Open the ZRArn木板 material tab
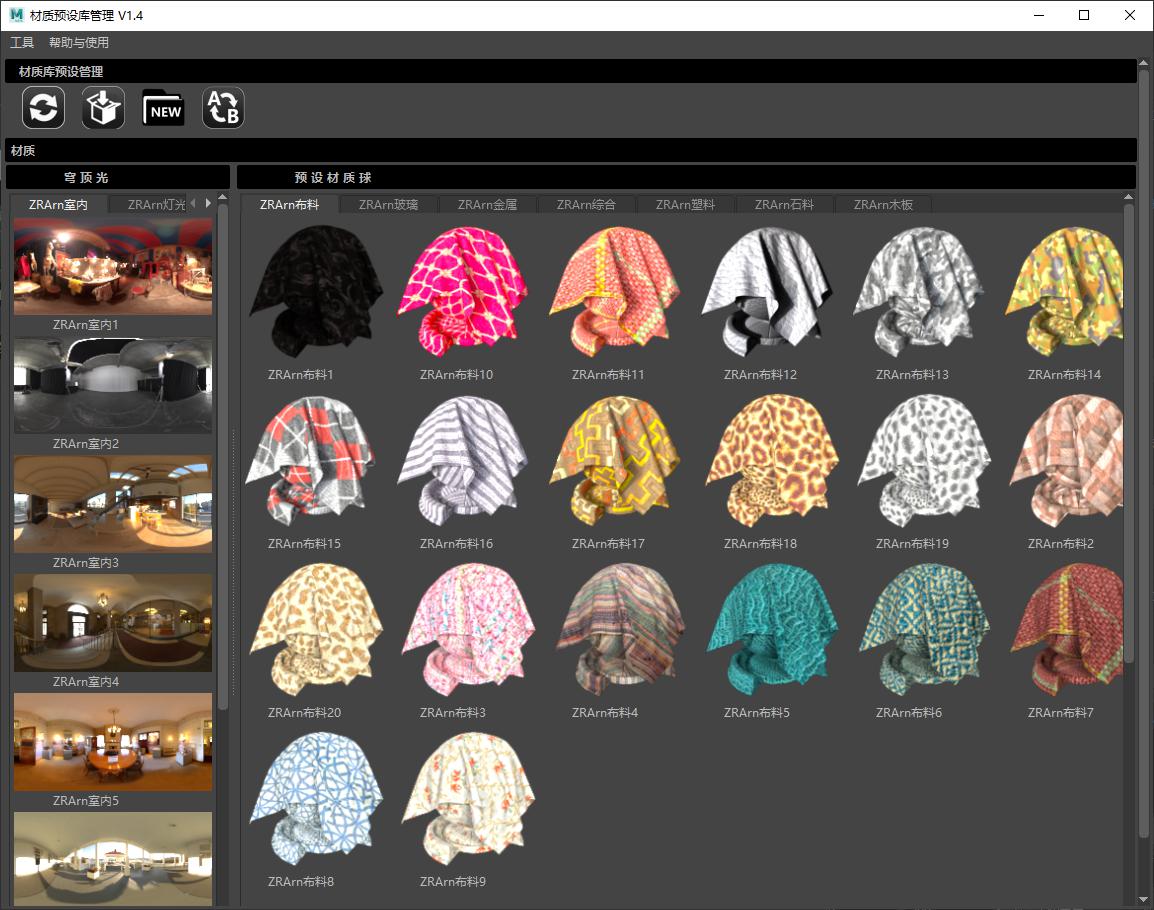Viewport: 1154px width, 910px height. (x=883, y=205)
